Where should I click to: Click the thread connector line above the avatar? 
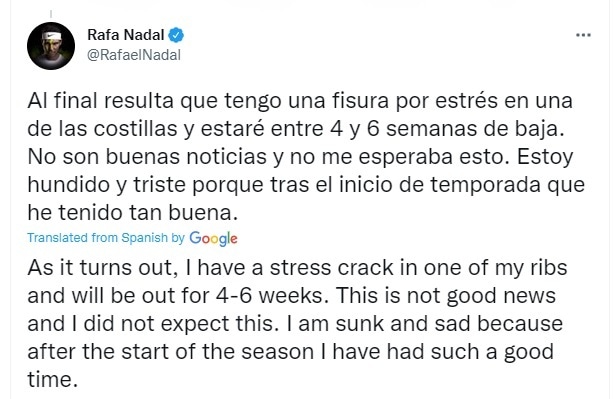point(51,14)
